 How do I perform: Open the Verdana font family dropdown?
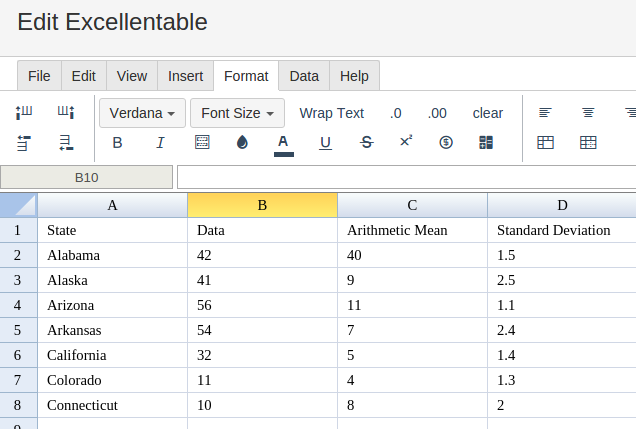pos(142,113)
